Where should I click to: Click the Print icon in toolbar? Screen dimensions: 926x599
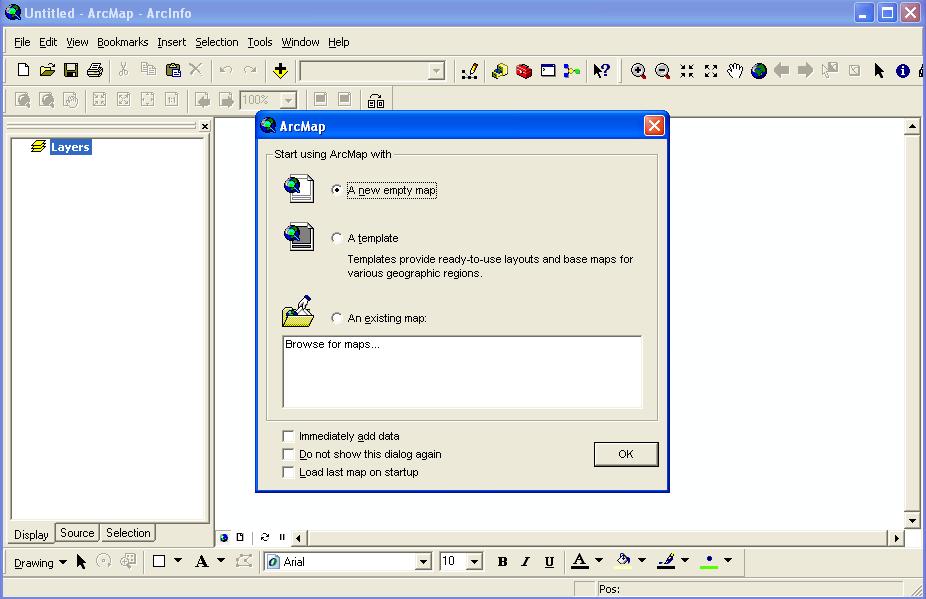click(x=94, y=70)
